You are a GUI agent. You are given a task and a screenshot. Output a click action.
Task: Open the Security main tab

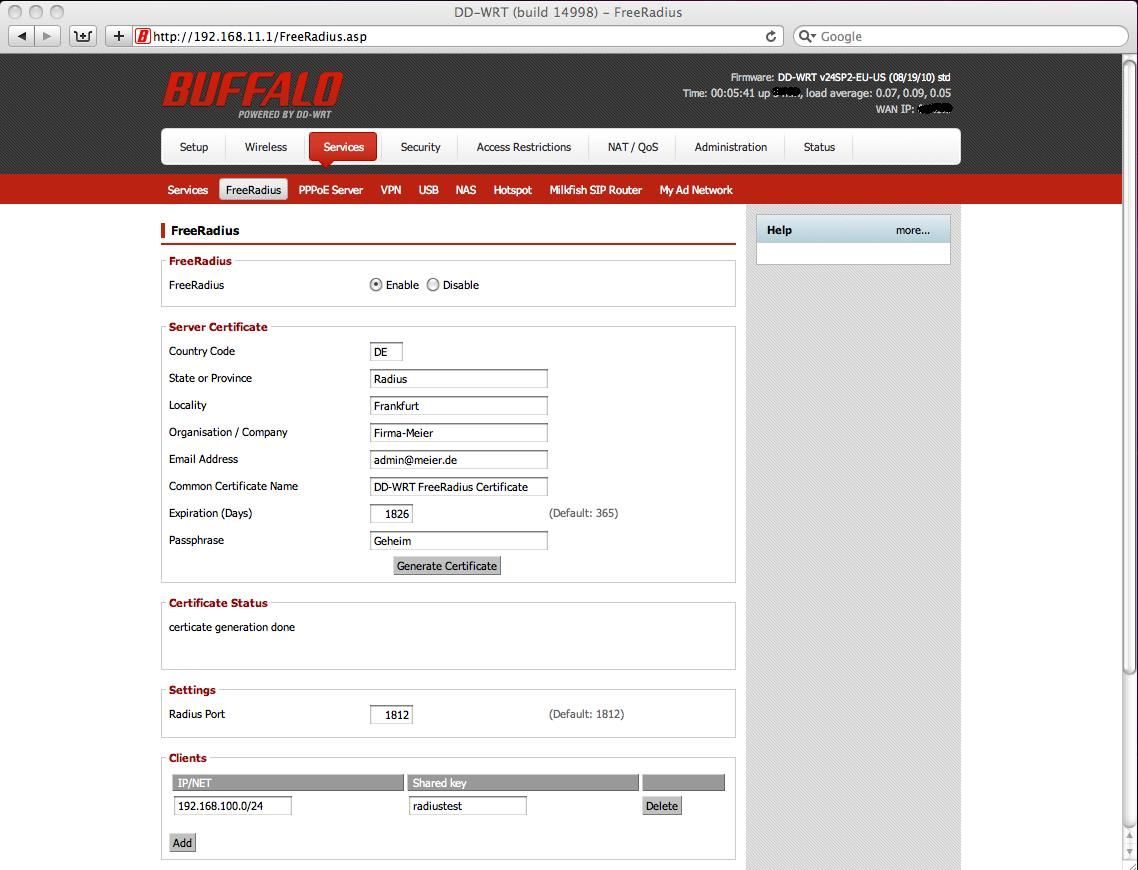(420, 147)
